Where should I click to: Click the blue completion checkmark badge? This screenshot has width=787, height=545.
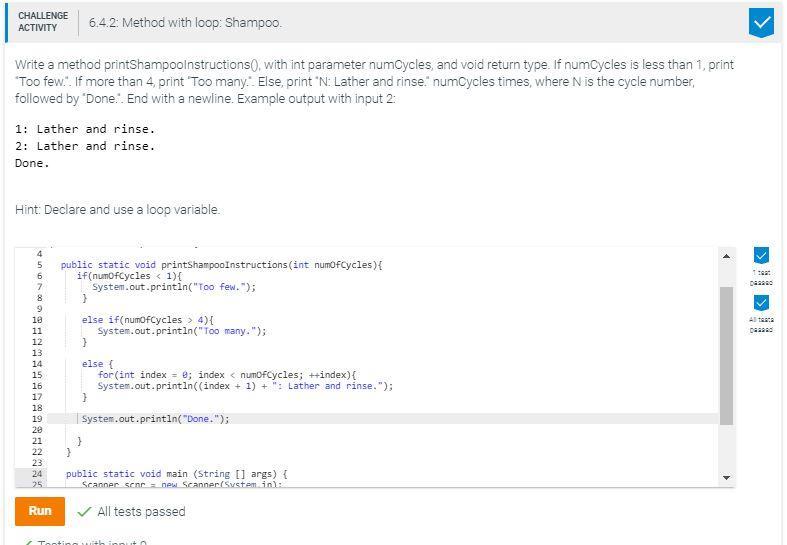[761, 23]
